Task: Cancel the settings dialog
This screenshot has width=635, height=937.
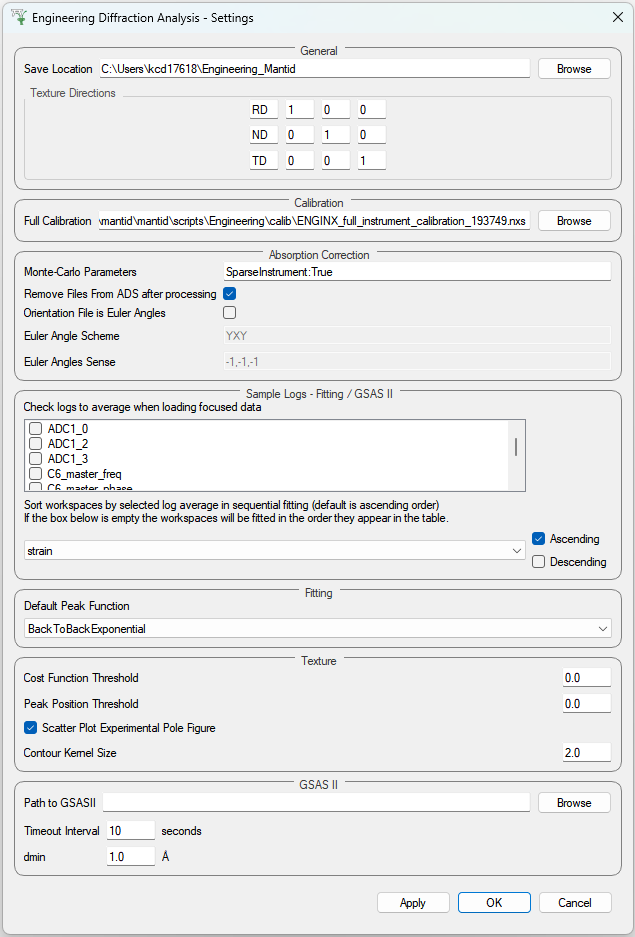Action: point(574,903)
